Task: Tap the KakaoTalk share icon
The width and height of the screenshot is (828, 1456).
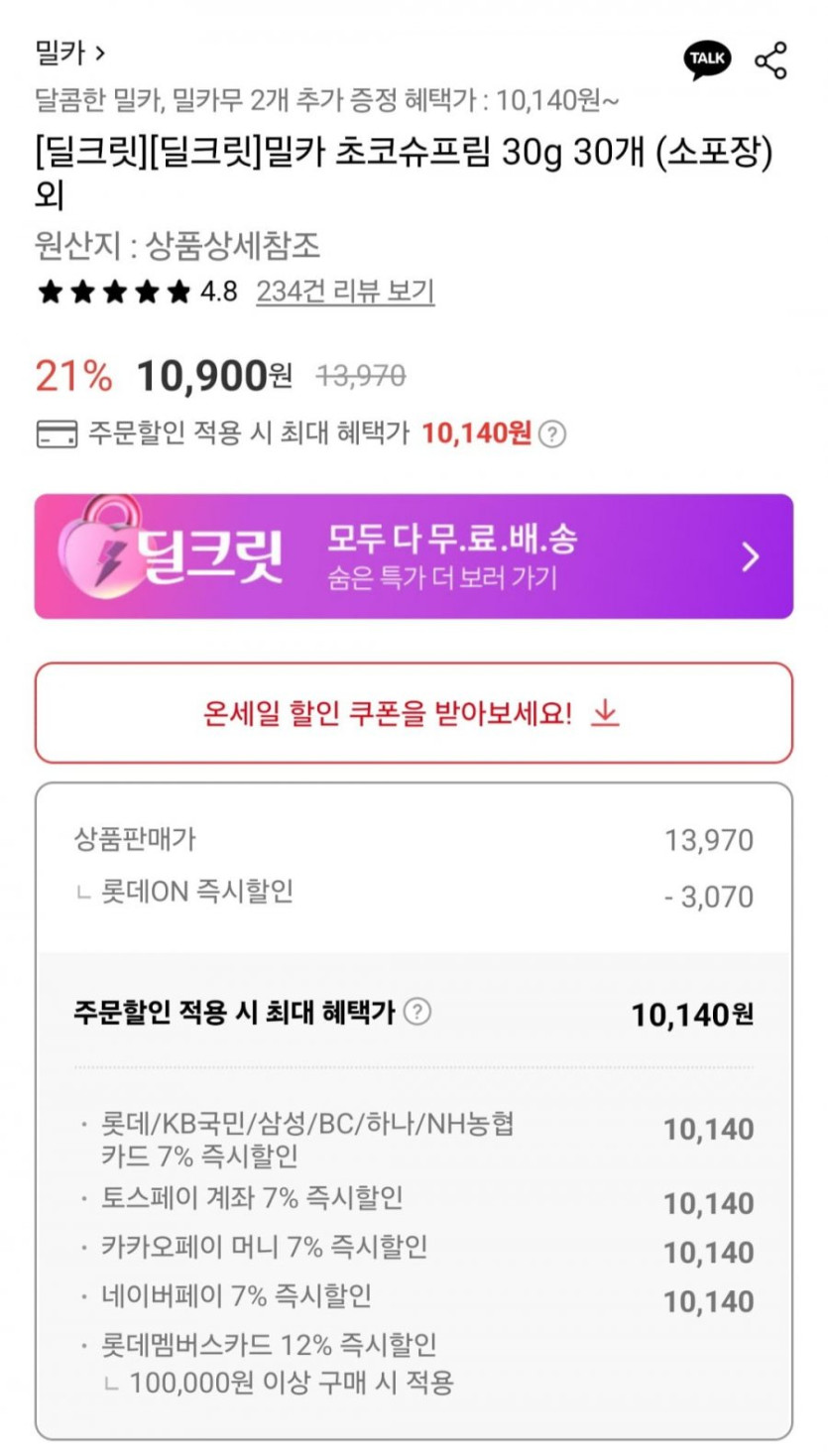Action: pos(707,61)
